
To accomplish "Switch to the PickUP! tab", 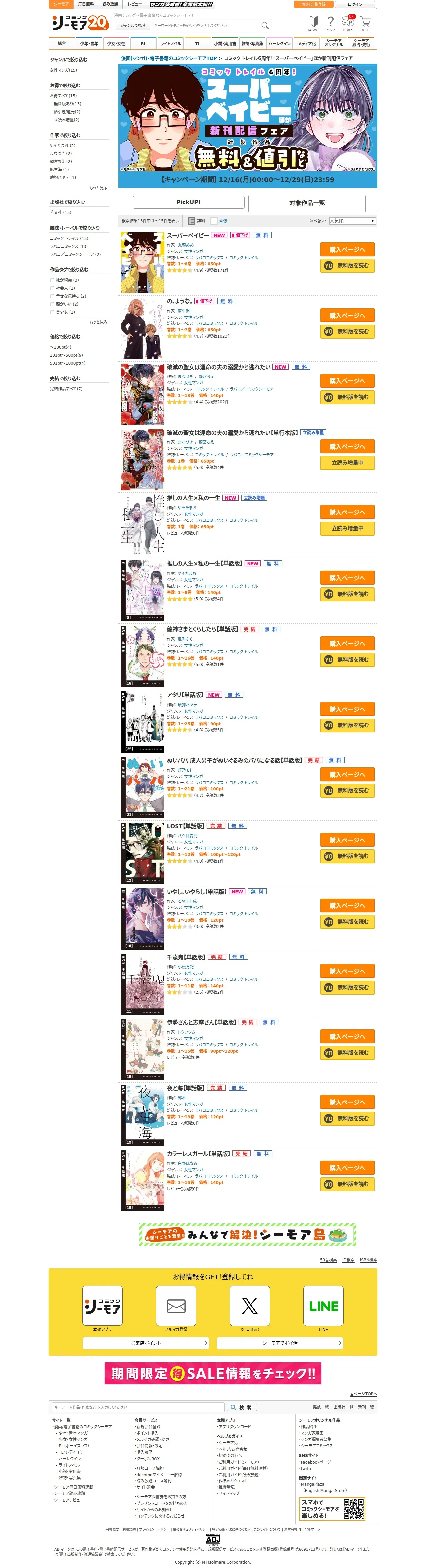I will coord(188,202).
